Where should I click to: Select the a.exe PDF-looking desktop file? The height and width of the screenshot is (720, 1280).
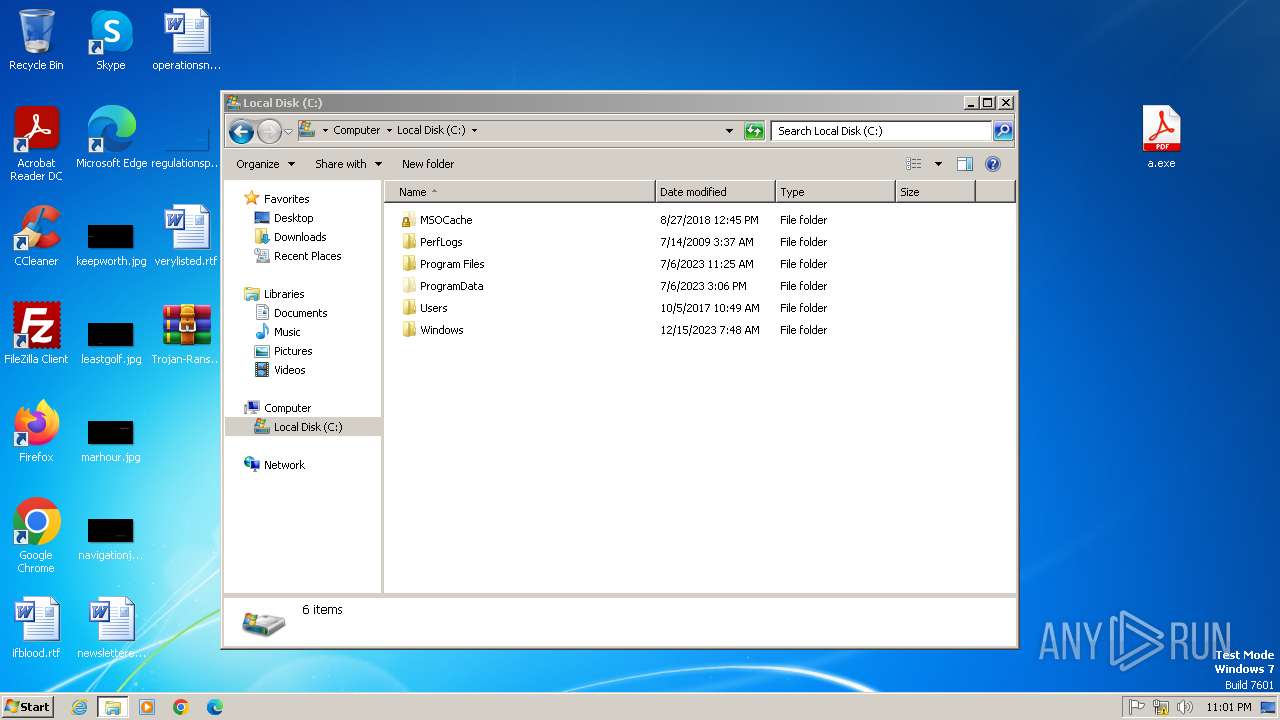1161,138
